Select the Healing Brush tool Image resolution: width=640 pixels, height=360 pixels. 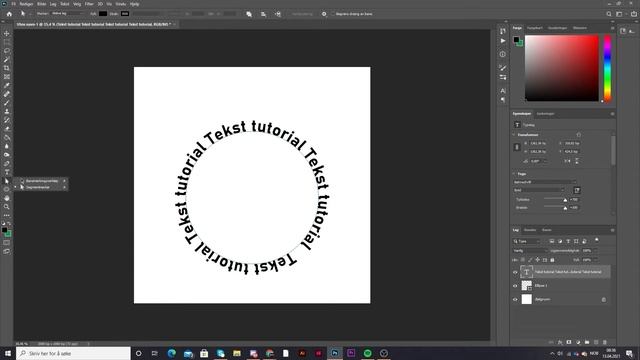(x=7, y=94)
